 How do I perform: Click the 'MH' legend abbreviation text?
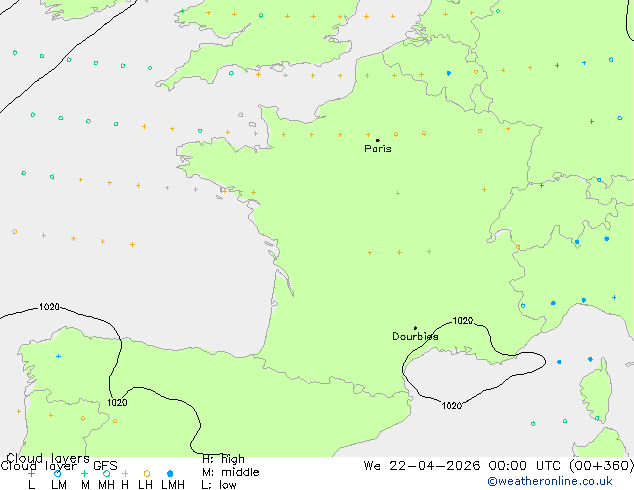click(106, 484)
